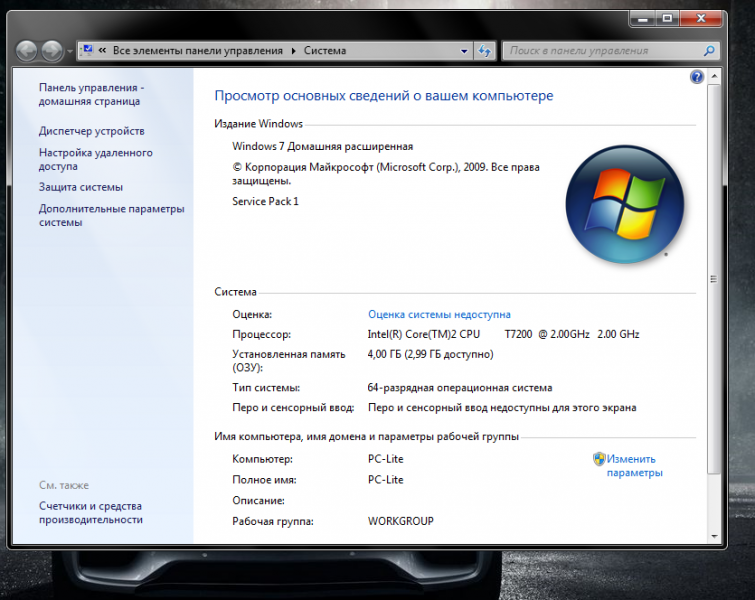The width and height of the screenshot is (755, 600).
Task: Select breadcrumb Все элементы панели управления
Action: (x=198, y=51)
